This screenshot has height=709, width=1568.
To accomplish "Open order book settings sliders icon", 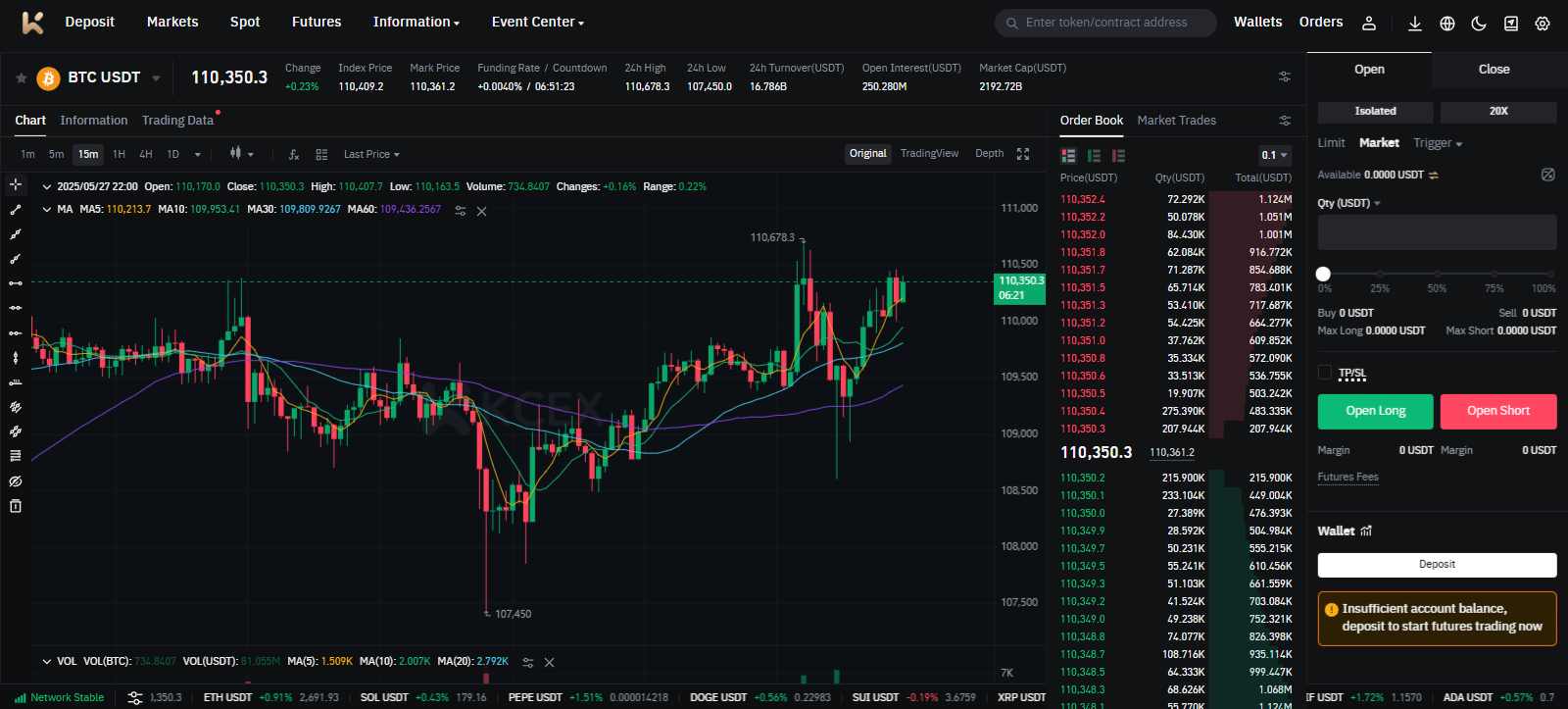I will (1285, 121).
